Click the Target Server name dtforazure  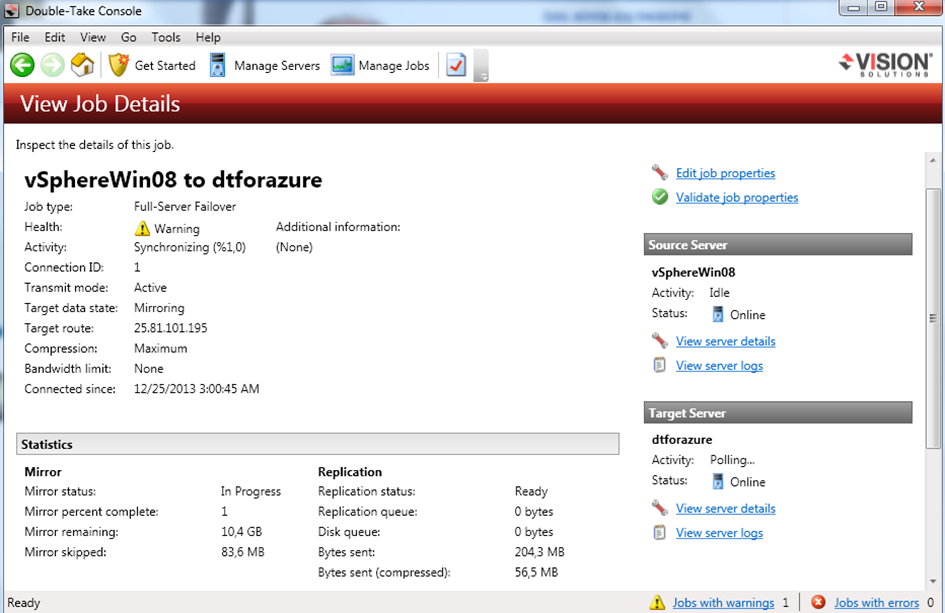tap(682, 439)
